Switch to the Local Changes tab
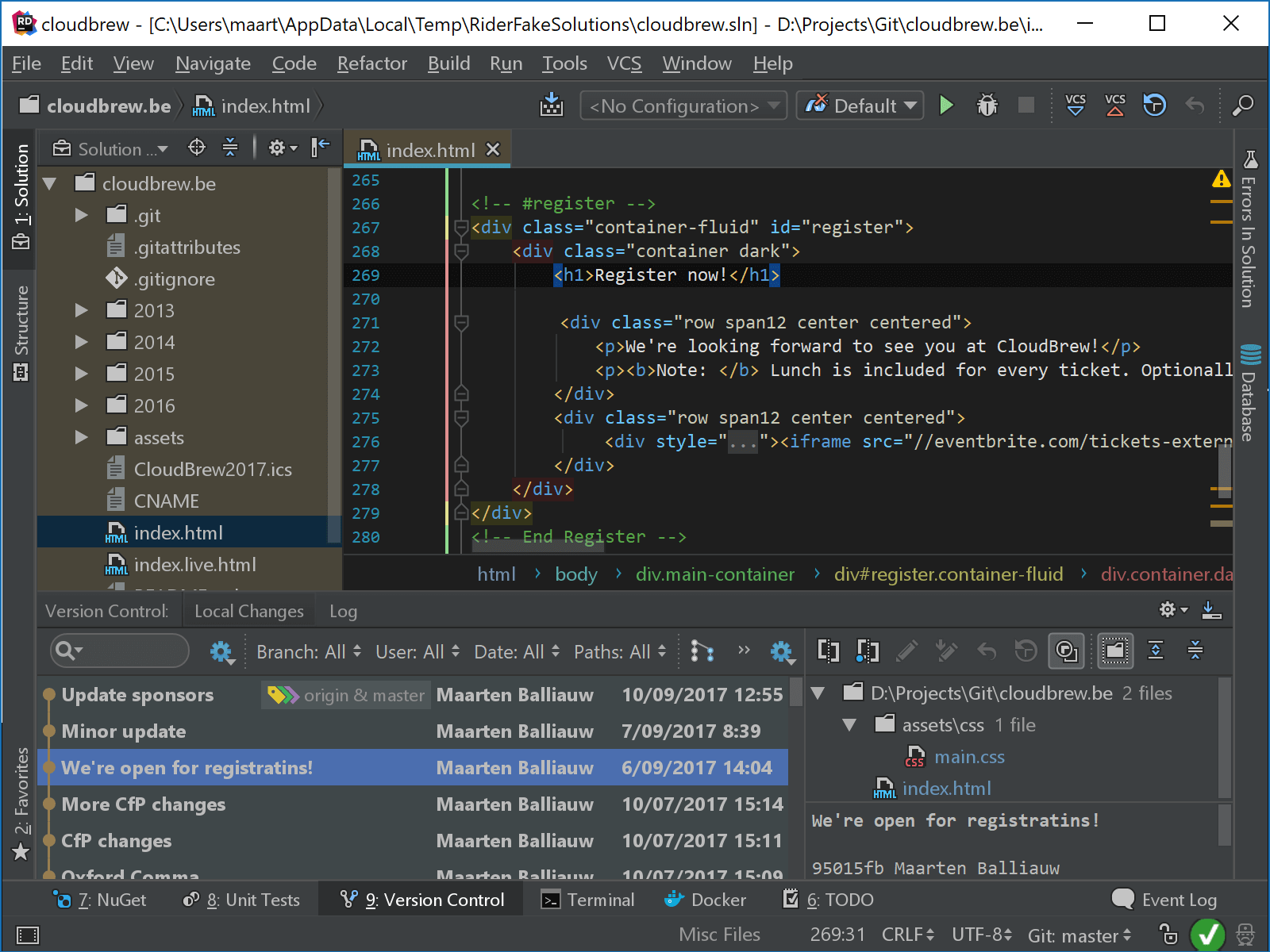 [x=249, y=611]
